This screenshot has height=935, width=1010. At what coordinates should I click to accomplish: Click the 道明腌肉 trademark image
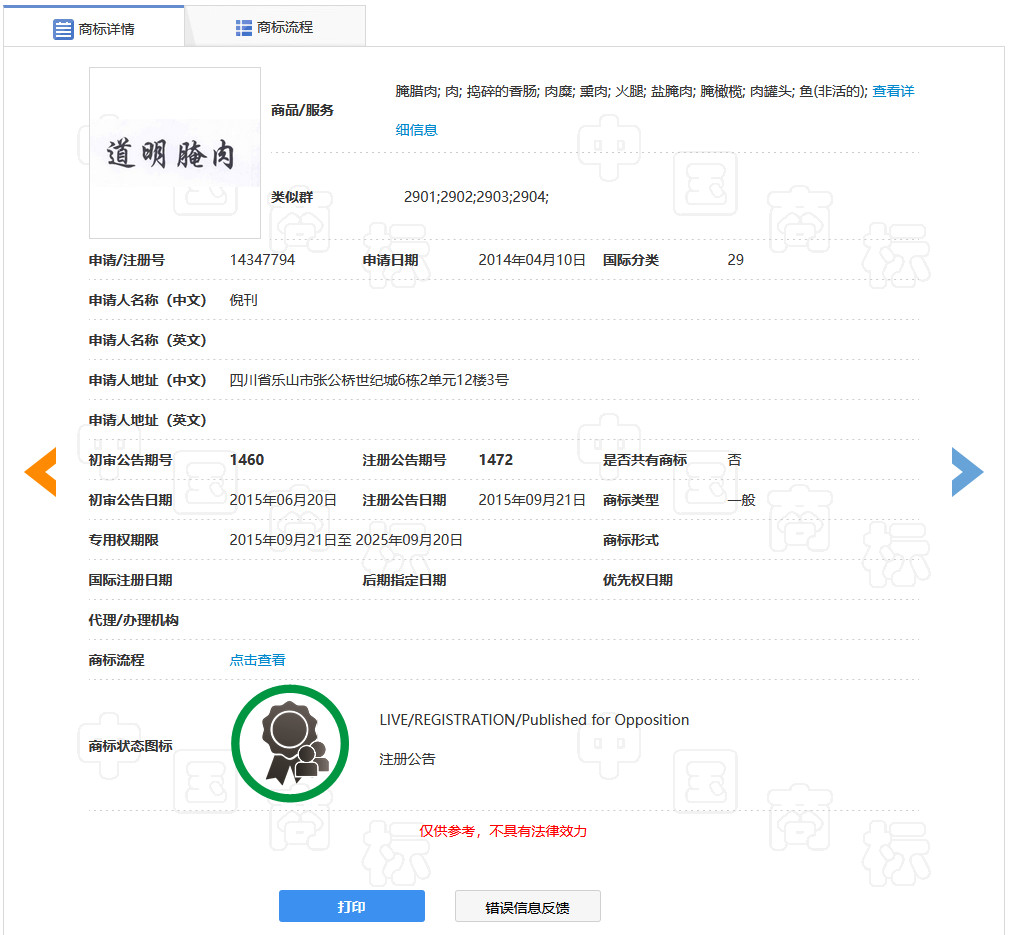coord(174,152)
